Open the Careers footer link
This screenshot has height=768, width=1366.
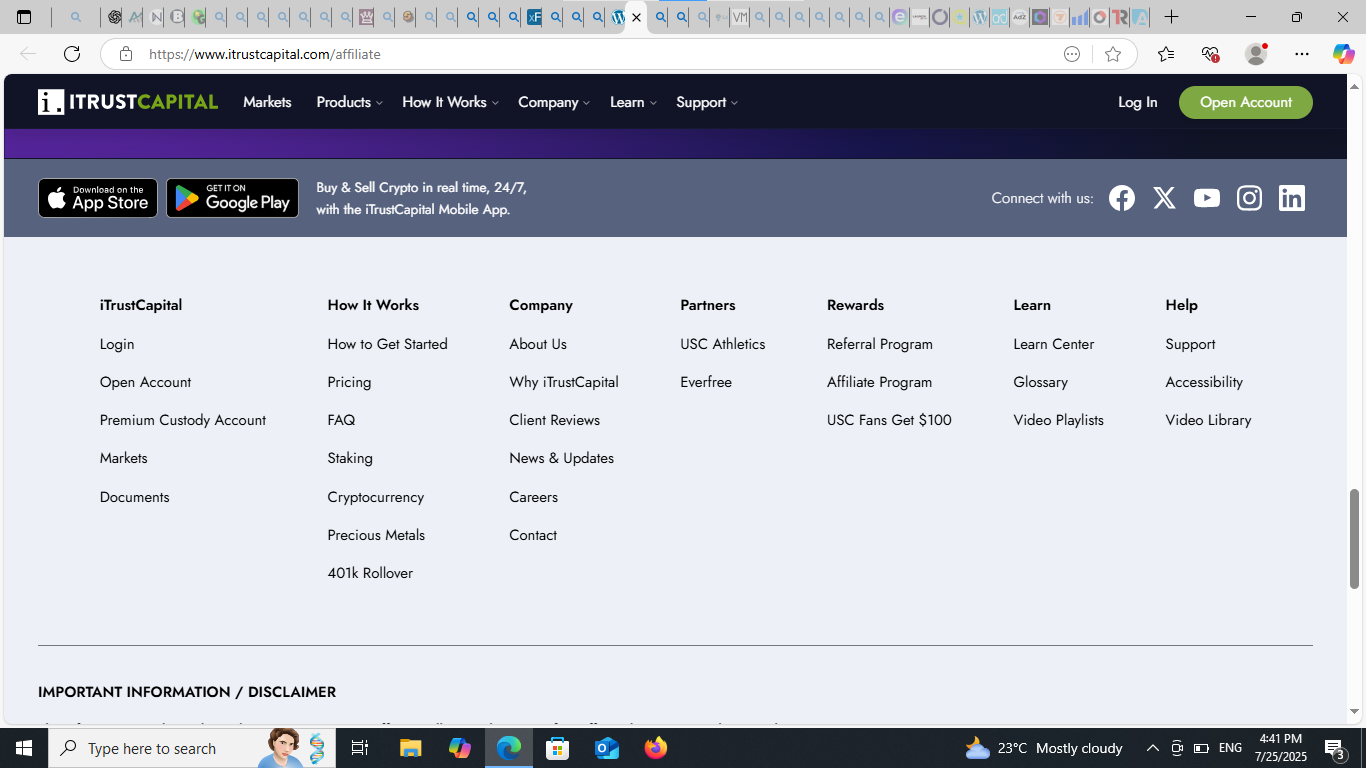pos(533,497)
